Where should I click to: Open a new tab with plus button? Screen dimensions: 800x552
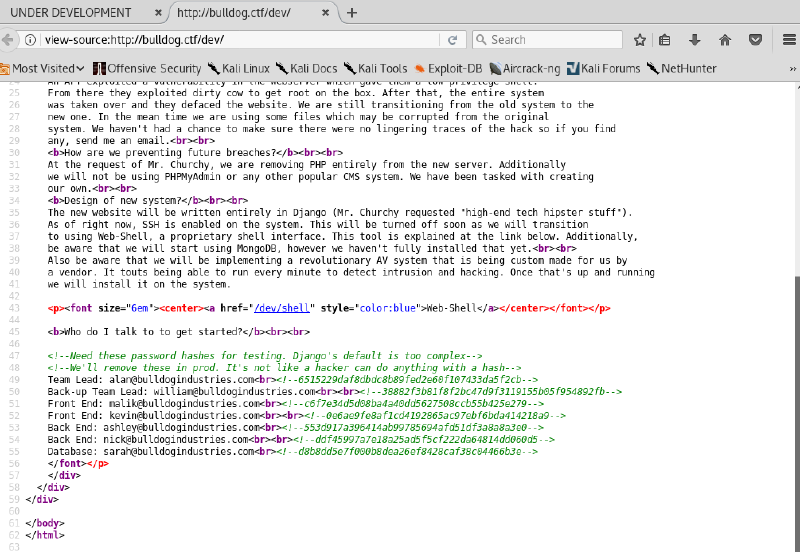[x=352, y=12]
